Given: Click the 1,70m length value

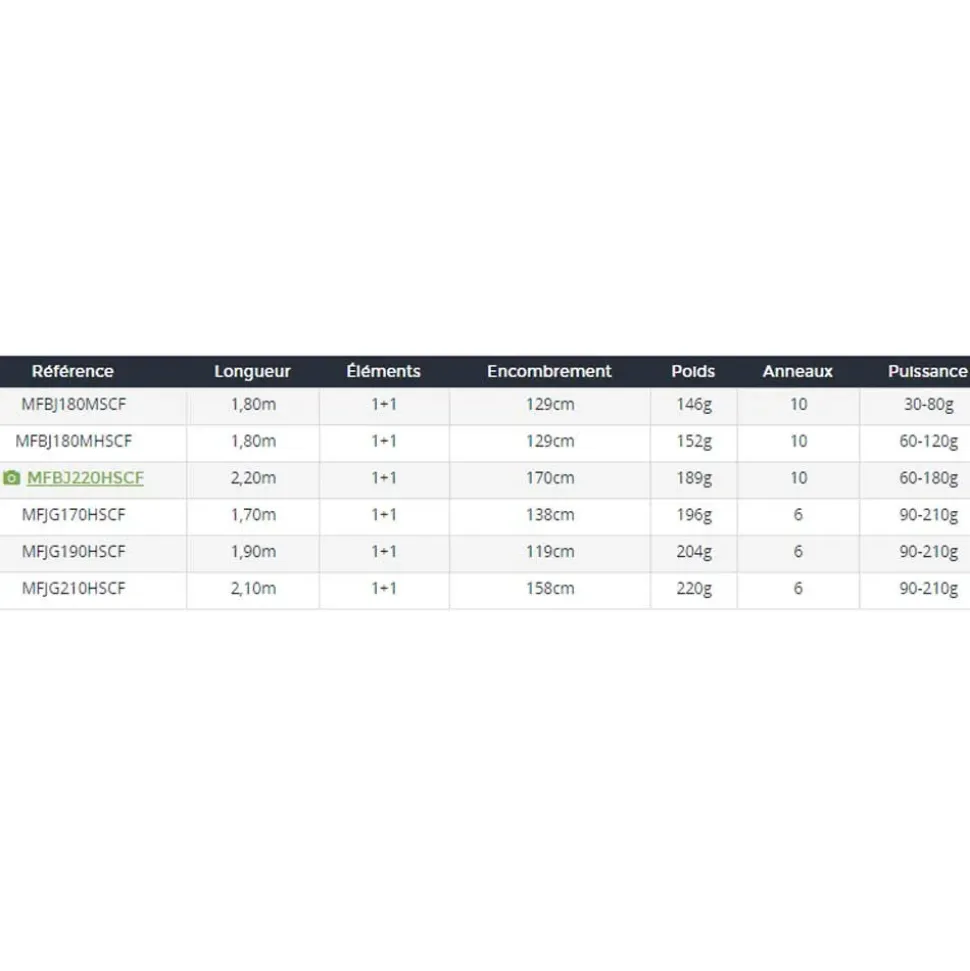Looking at the screenshot, I should (253, 515).
